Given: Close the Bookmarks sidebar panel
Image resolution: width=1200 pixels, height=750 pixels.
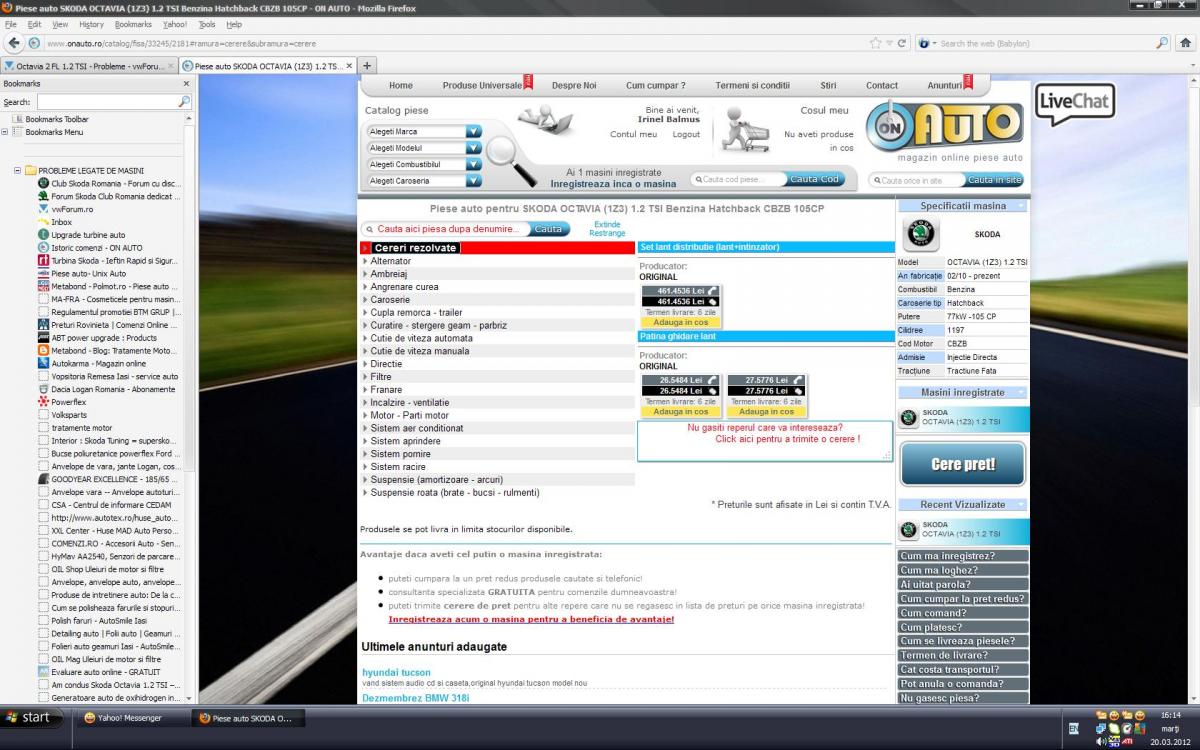Looking at the screenshot, I should coord(186,84).
